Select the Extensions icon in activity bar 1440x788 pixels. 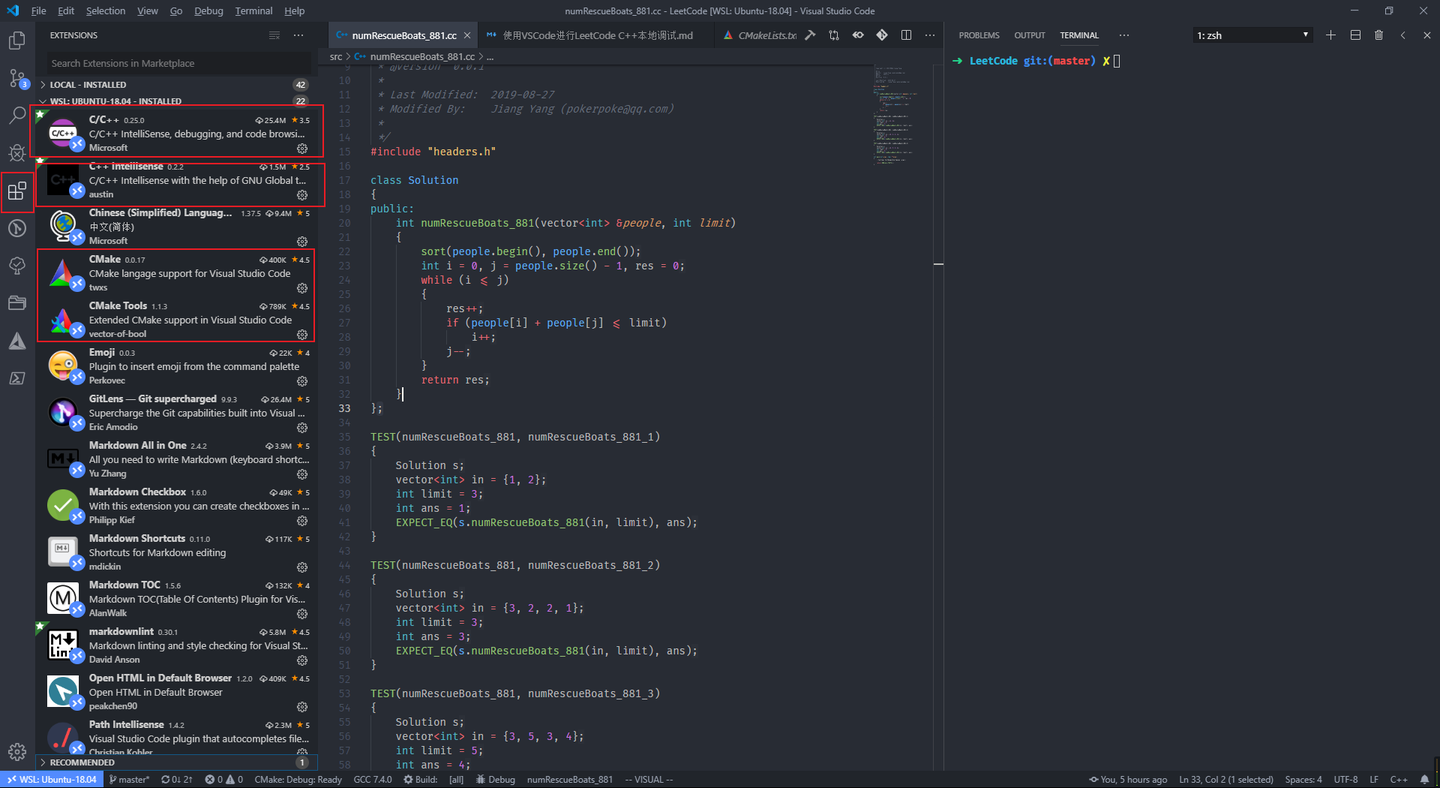(x=15, y=191)
